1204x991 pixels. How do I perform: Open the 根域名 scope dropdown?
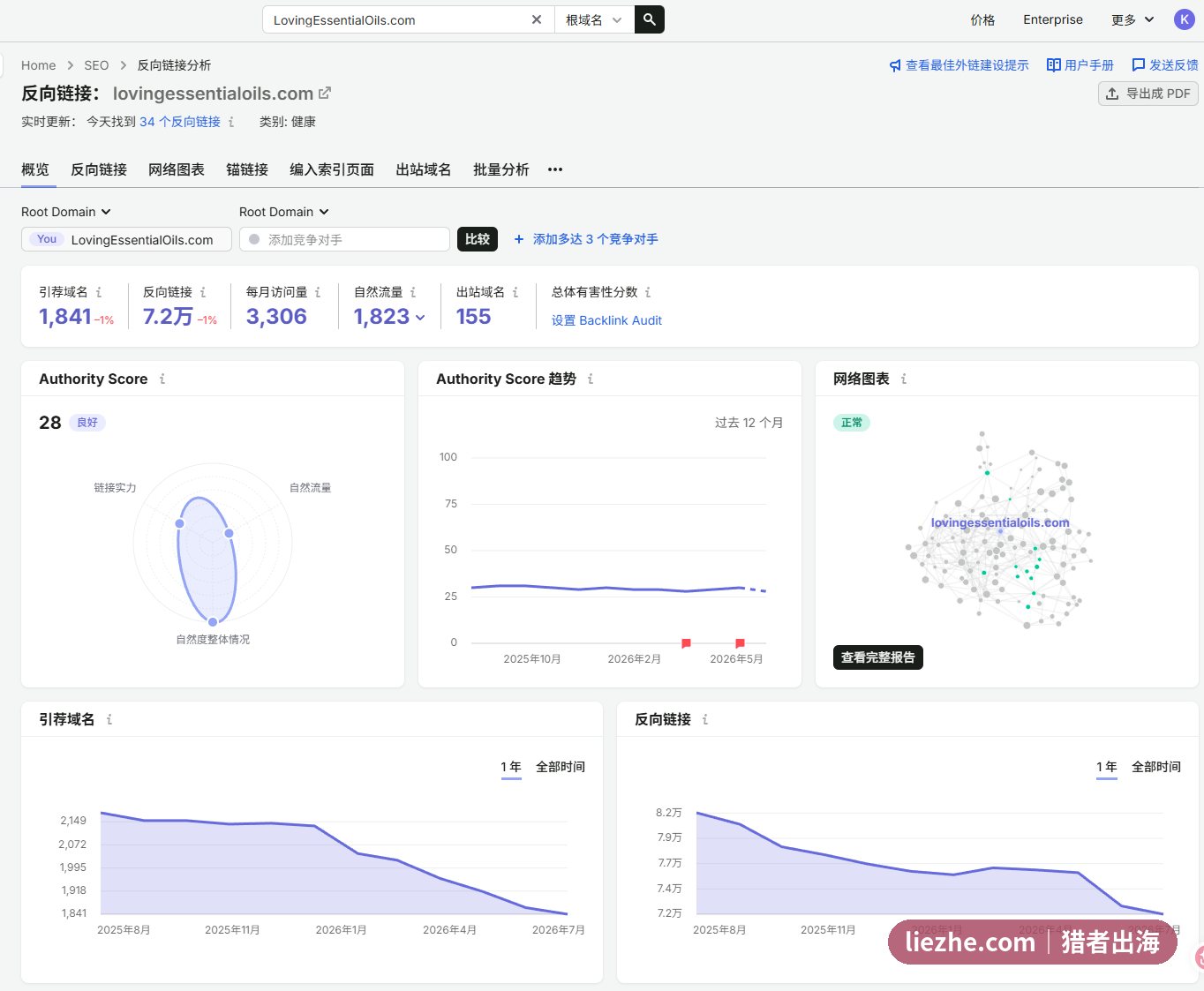[594, 19]
